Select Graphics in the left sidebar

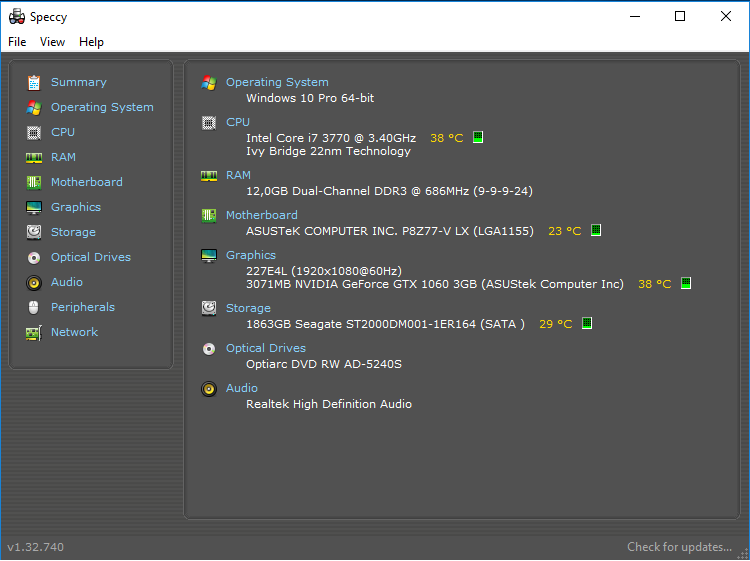click(x=76, y=207)
